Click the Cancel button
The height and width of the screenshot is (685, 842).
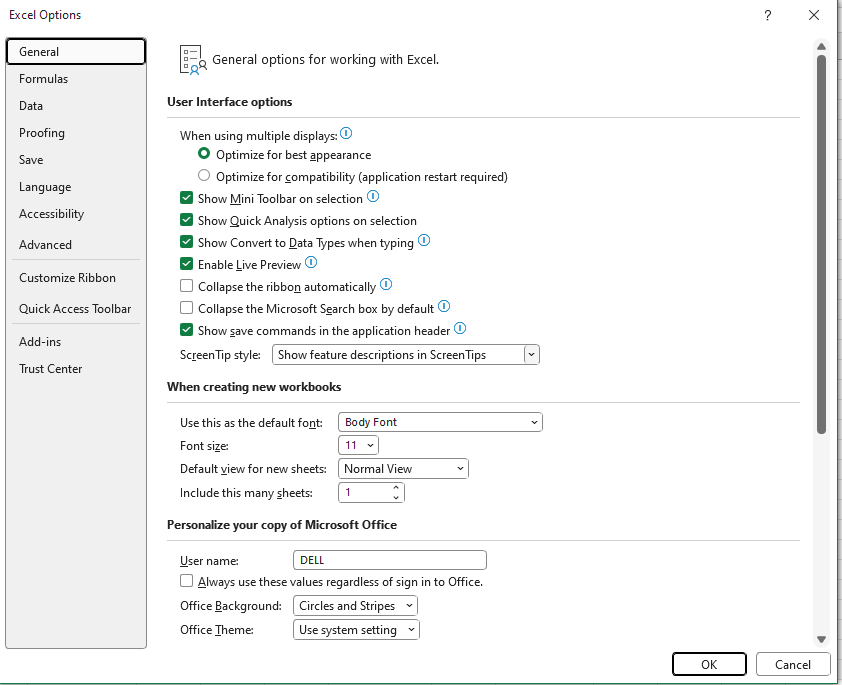(793, 665)
